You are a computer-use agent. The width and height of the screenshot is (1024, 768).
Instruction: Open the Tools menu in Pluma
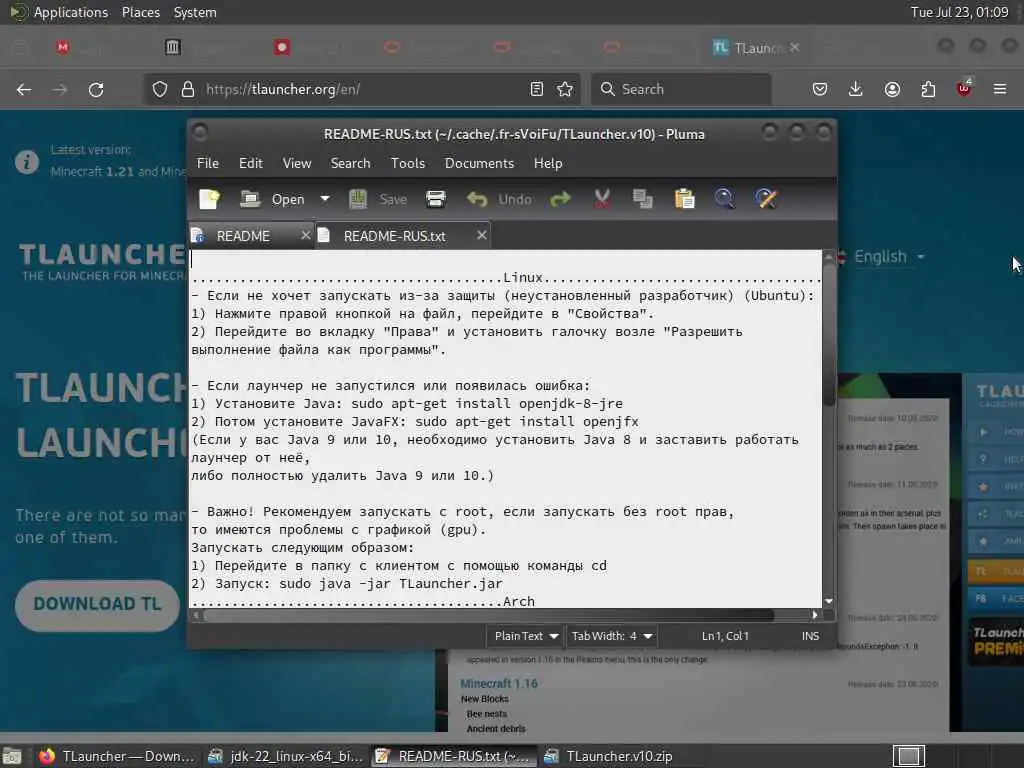[x=408, y=163]
